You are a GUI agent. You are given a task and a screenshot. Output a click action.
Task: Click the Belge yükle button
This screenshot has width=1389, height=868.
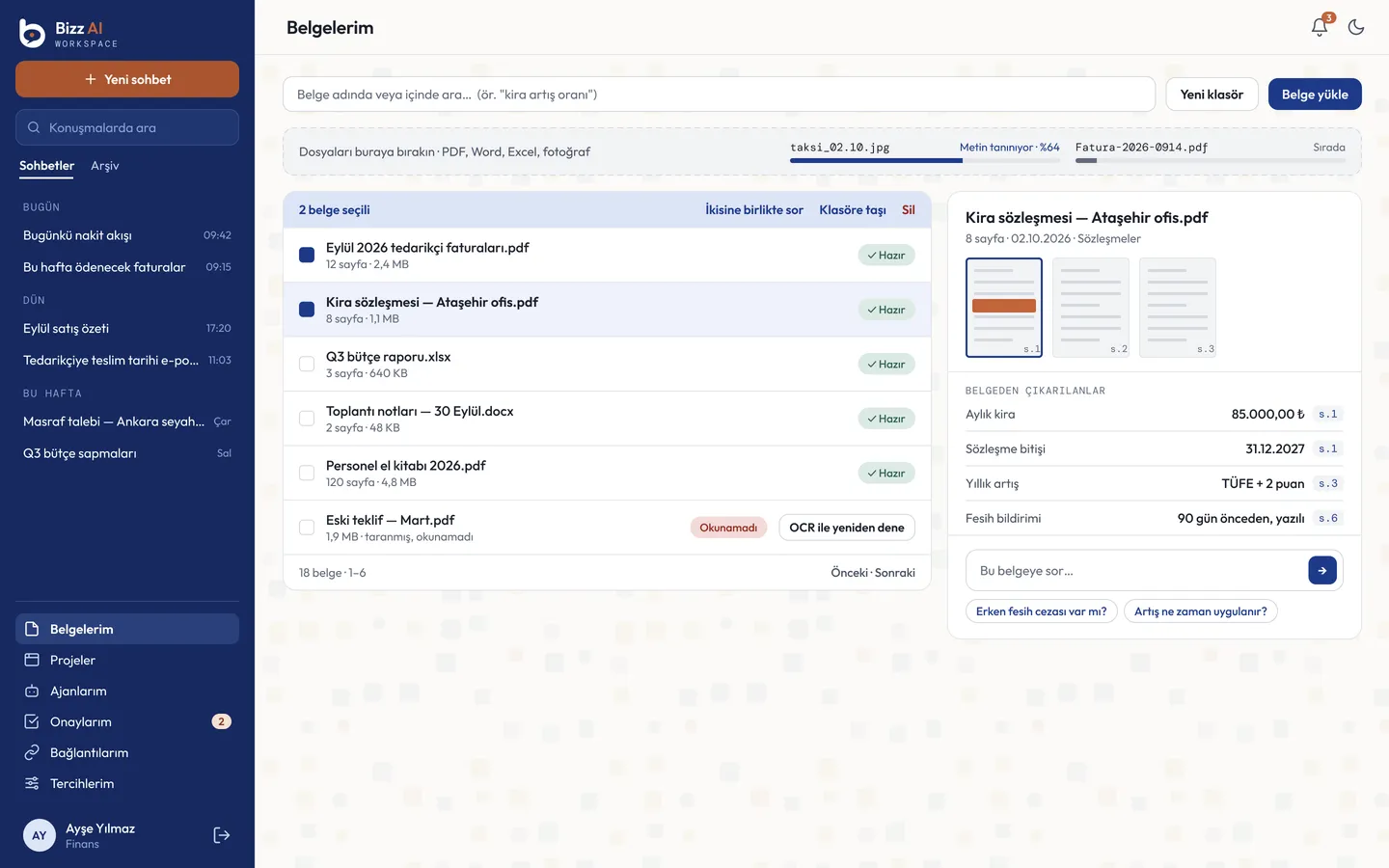(1315, 95)
